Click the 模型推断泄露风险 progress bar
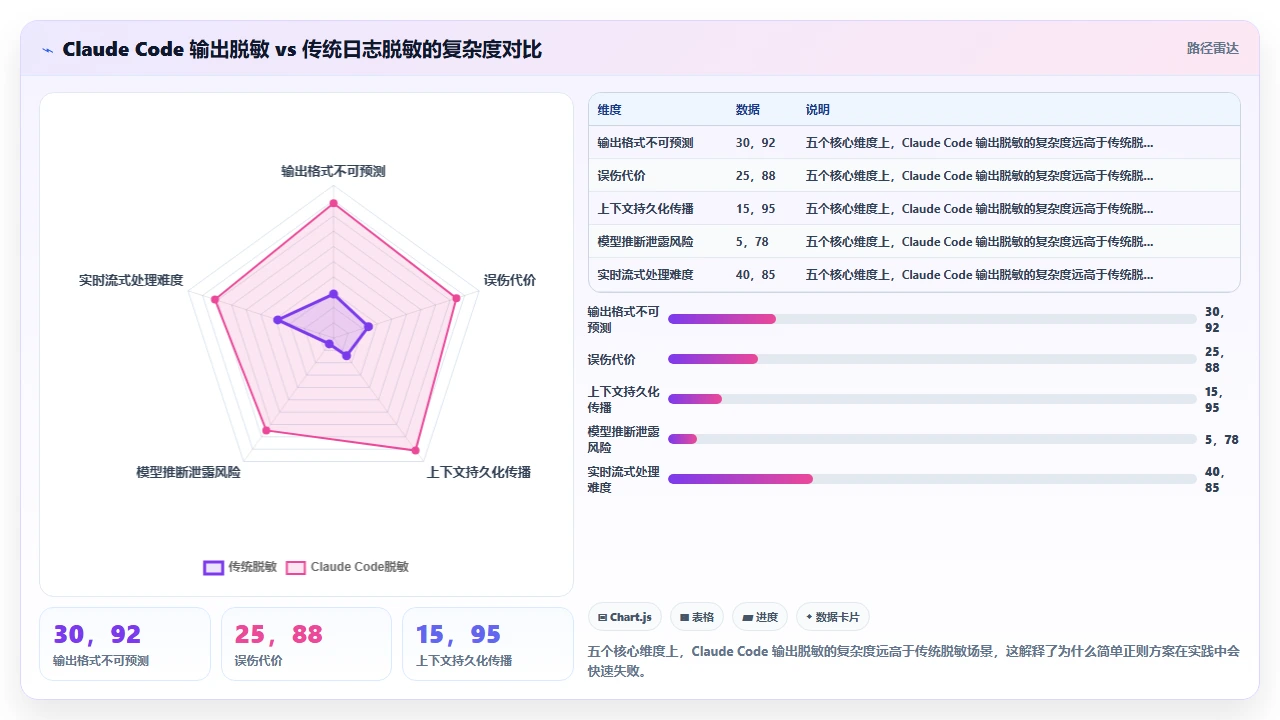1280x720 pixels. coord(932,439)
